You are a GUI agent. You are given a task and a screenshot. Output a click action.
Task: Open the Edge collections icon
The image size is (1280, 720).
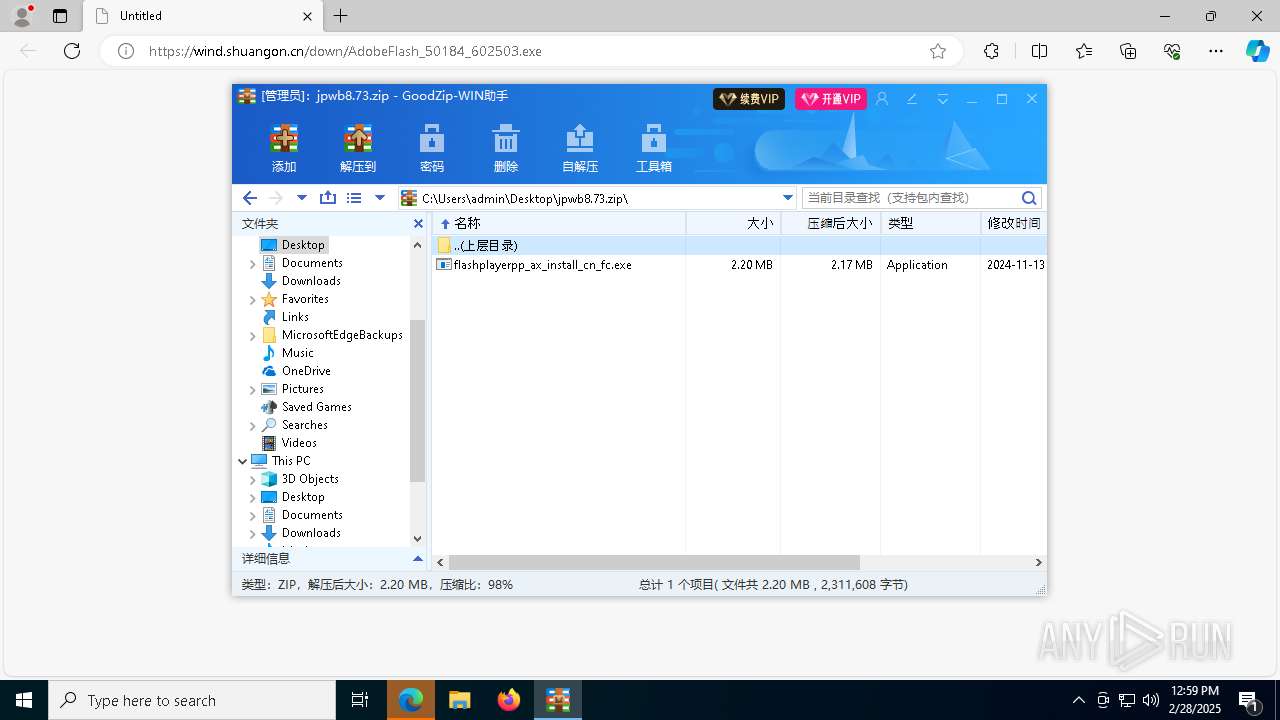1128,51
